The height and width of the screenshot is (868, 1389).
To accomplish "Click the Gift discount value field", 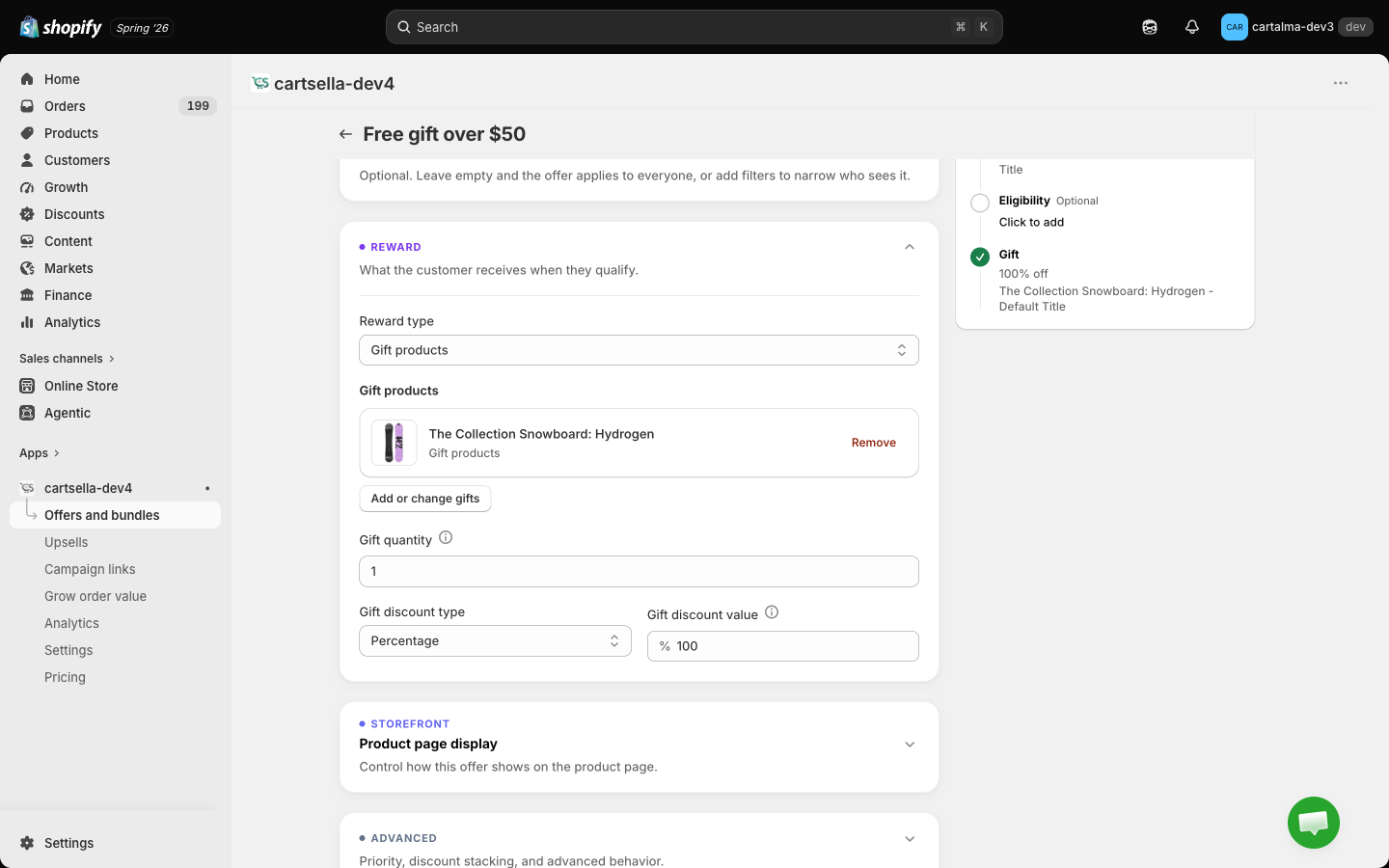I will point(782,646).
